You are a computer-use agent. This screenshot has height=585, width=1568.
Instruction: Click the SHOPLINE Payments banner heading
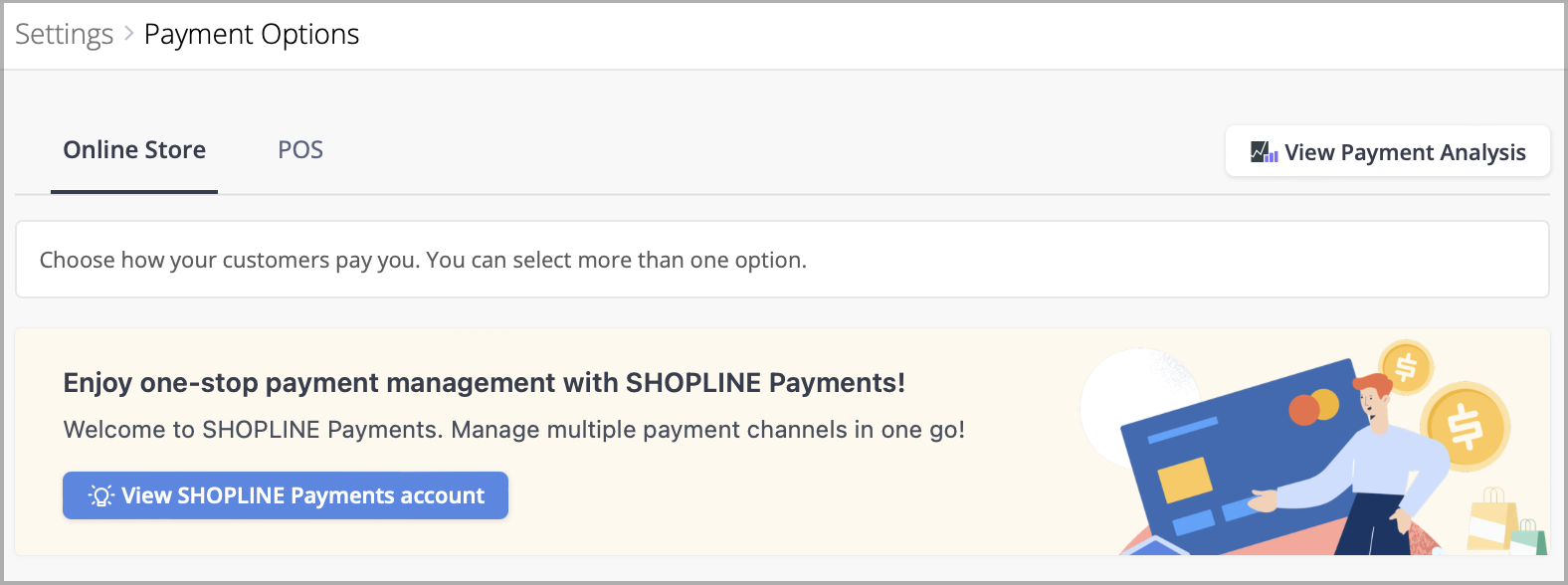pyautogui.click(x=485, y=383)
